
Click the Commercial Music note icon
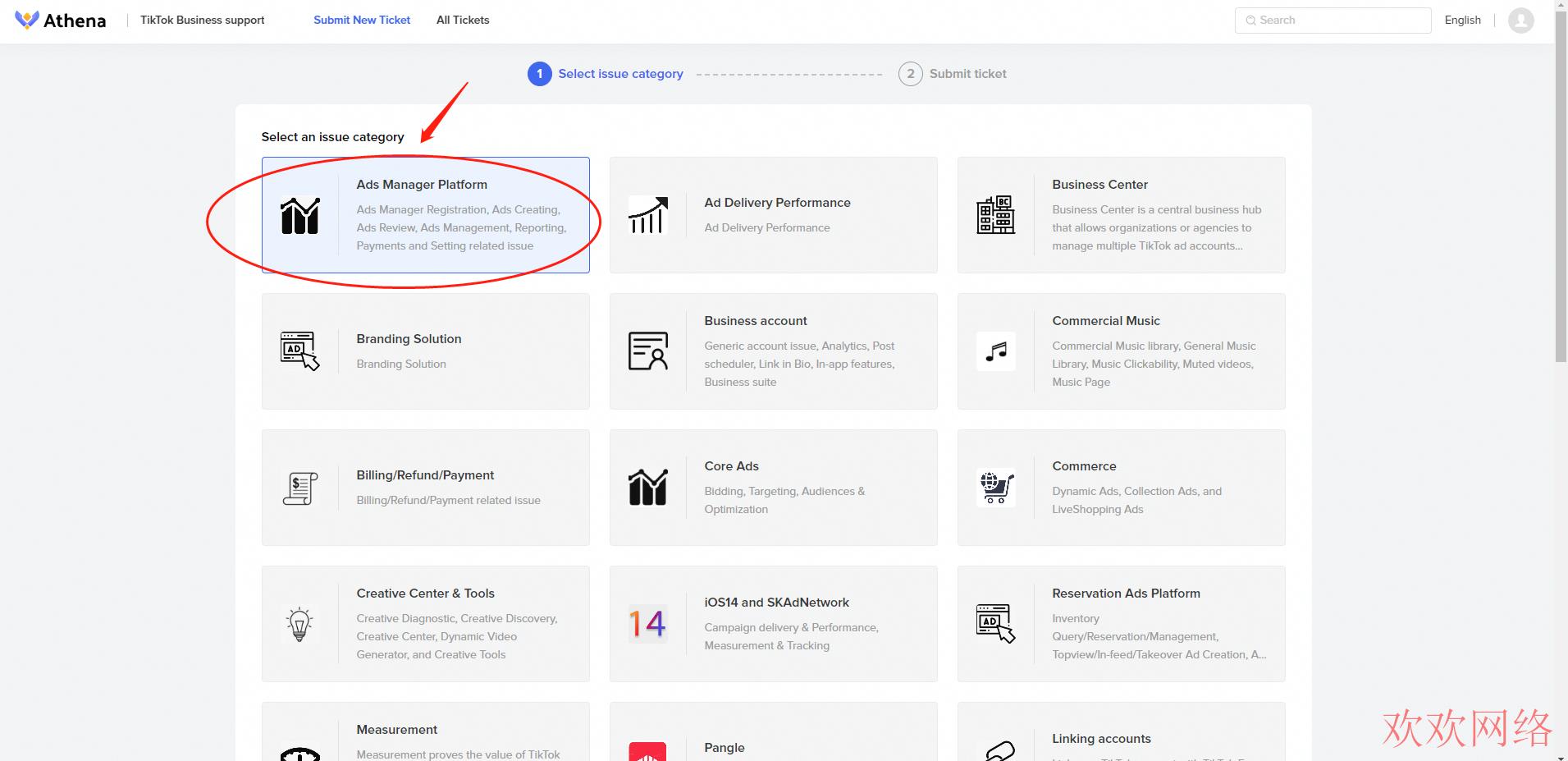click(996, 351)
